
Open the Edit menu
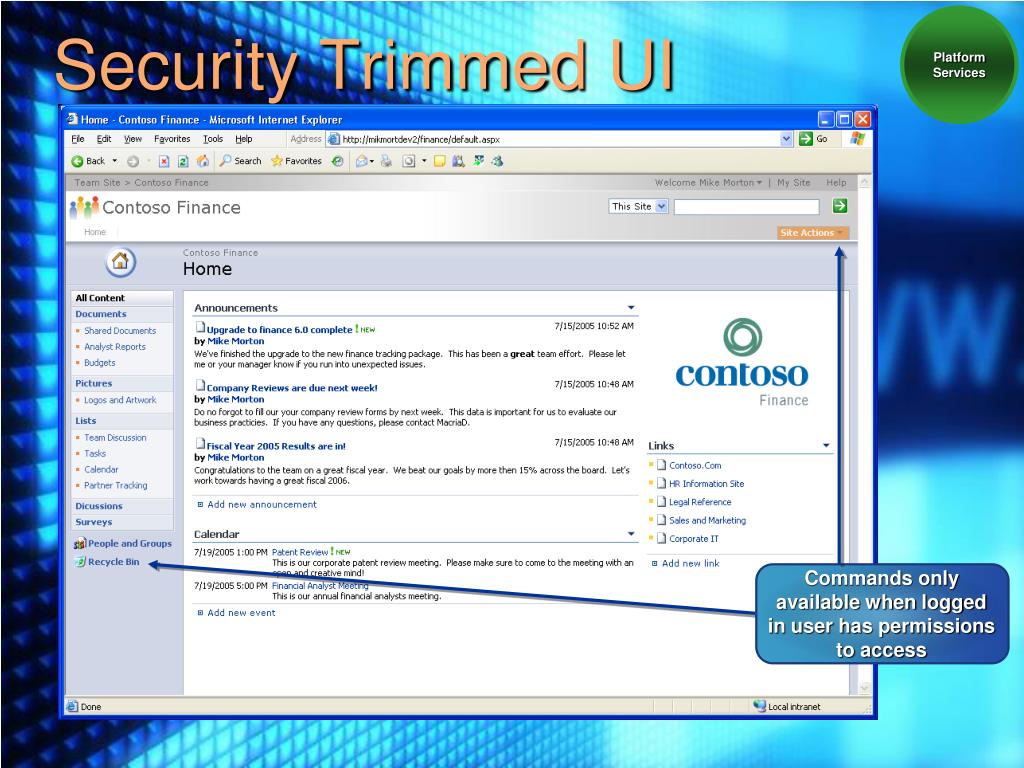point(104,139)
